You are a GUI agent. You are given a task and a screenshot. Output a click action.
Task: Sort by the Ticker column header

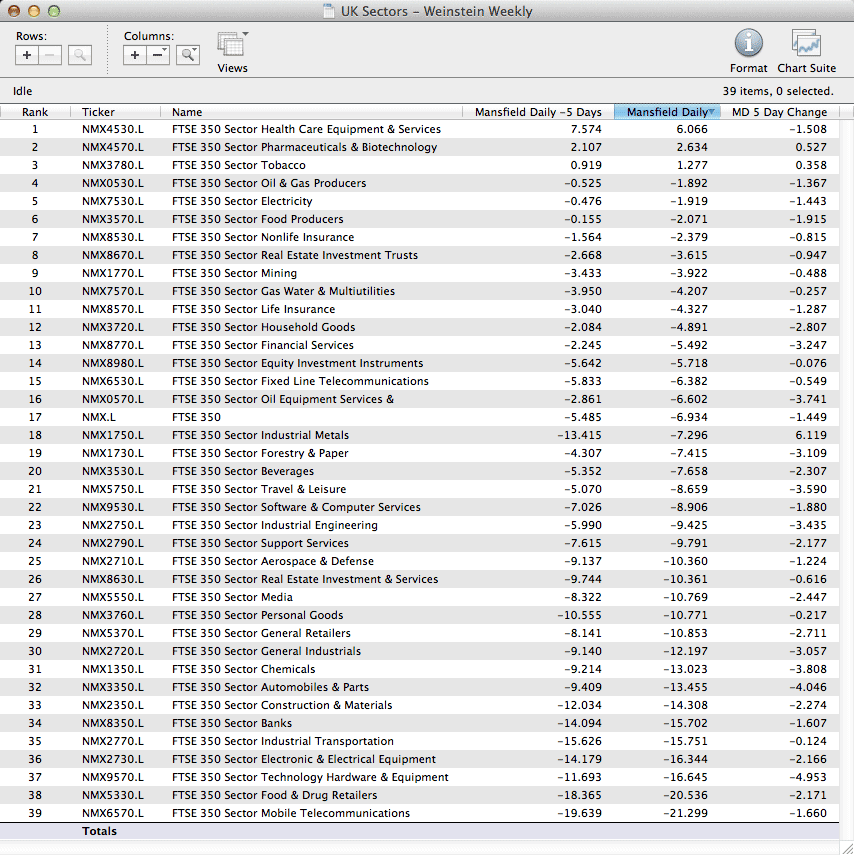(98, 112)
